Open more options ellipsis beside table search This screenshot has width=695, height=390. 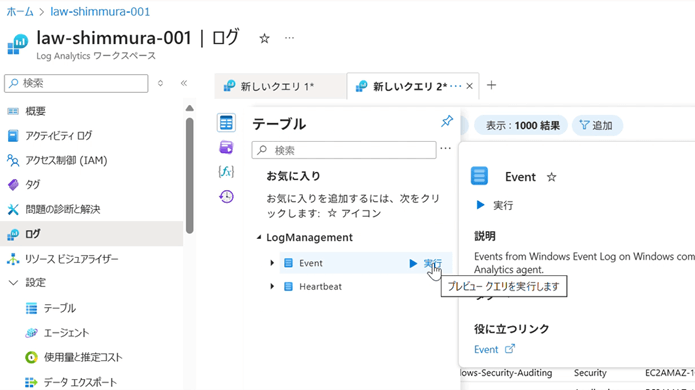[x=445, y=148]
